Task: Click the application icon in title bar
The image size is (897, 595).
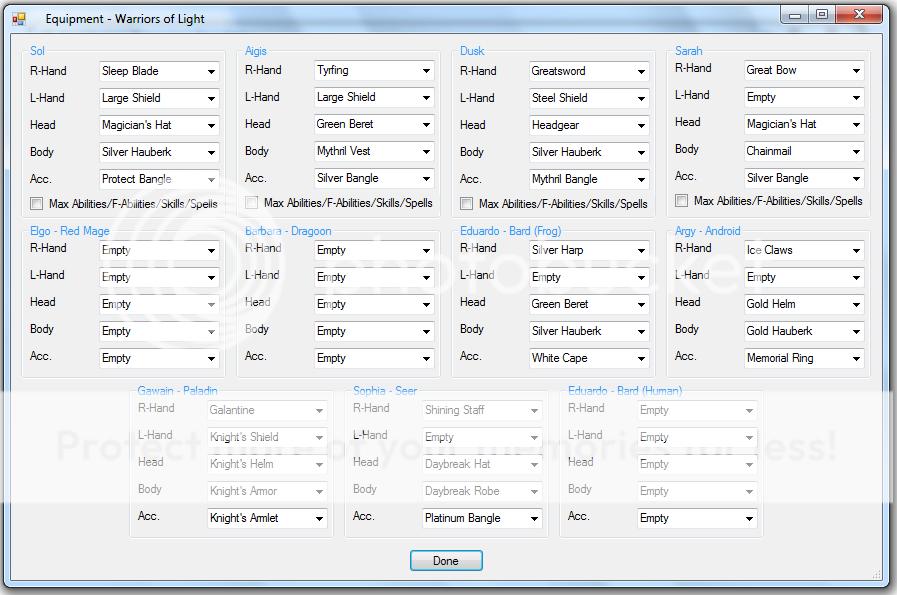Action: pos(19,19)
